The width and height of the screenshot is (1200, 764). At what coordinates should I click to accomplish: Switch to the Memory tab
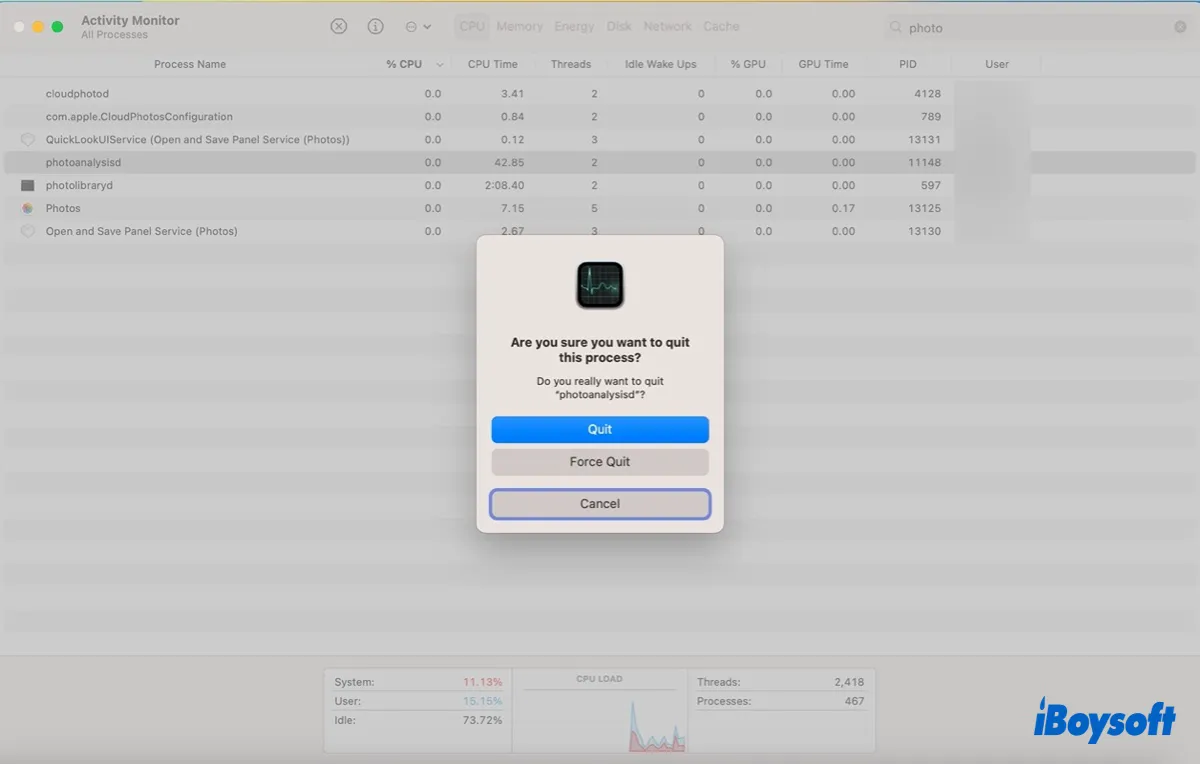(x=519, y=27)
